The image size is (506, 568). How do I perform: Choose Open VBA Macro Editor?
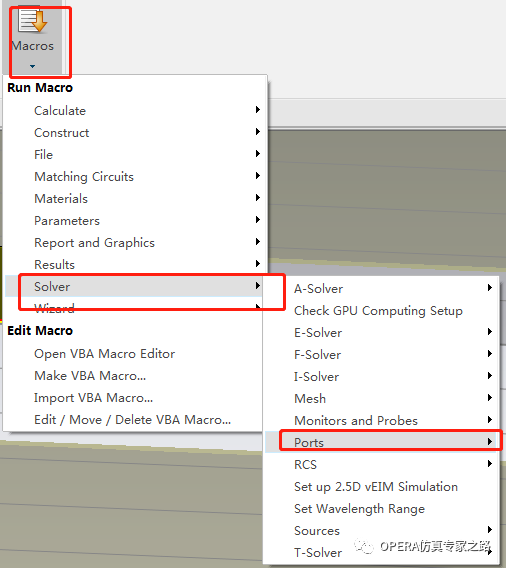click(104, 354)
